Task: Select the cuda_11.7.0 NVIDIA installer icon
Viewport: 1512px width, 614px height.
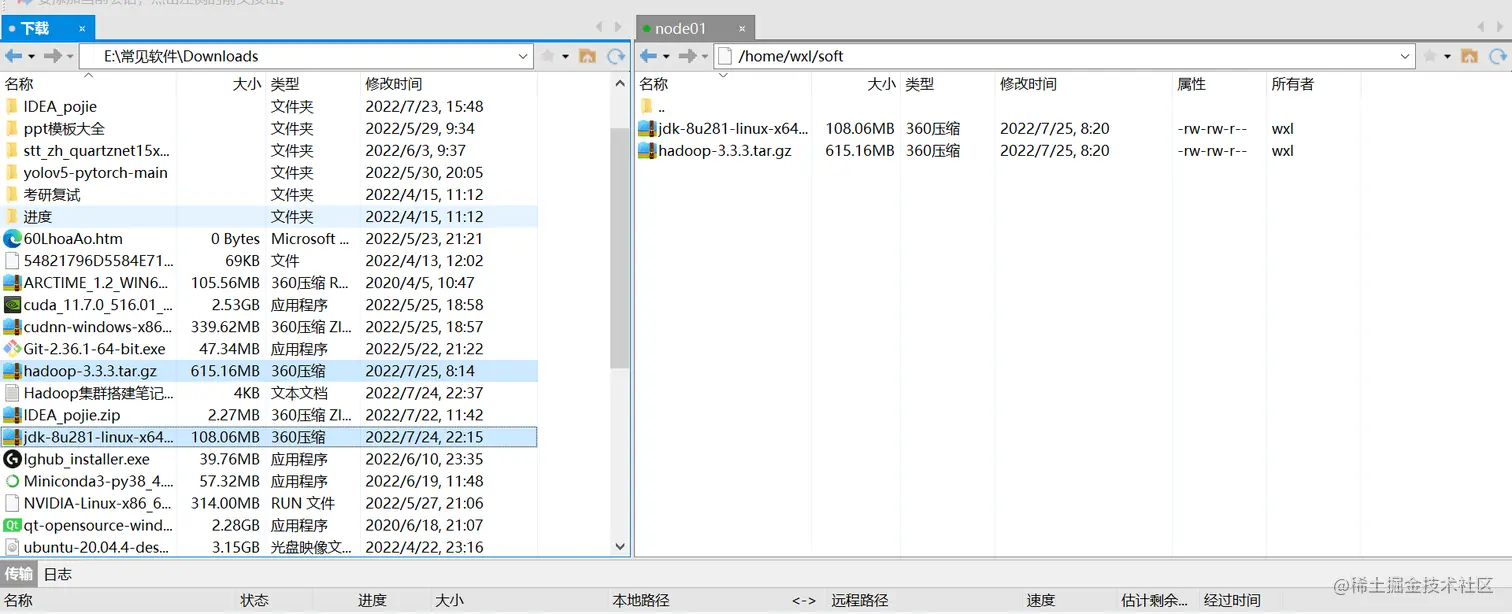Action: click(12, 305)
